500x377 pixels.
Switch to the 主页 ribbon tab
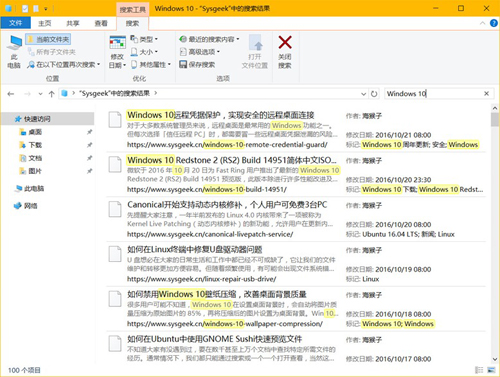(45, 23)
